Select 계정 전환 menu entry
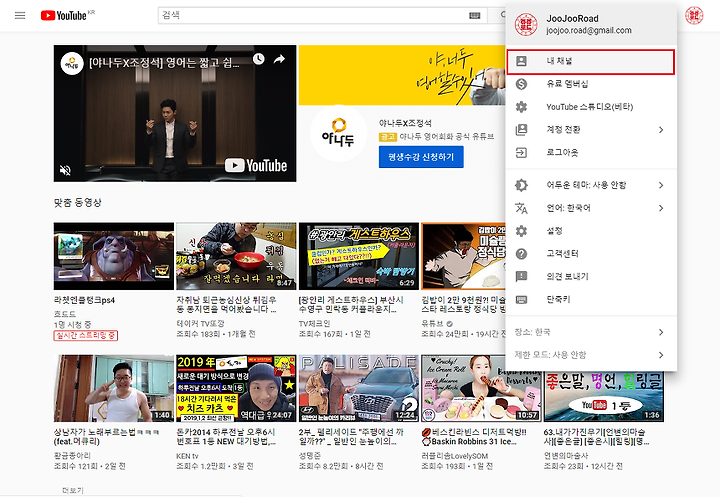Image resolution: width=720 pixels, height=497 pixels. pos(591,130)
